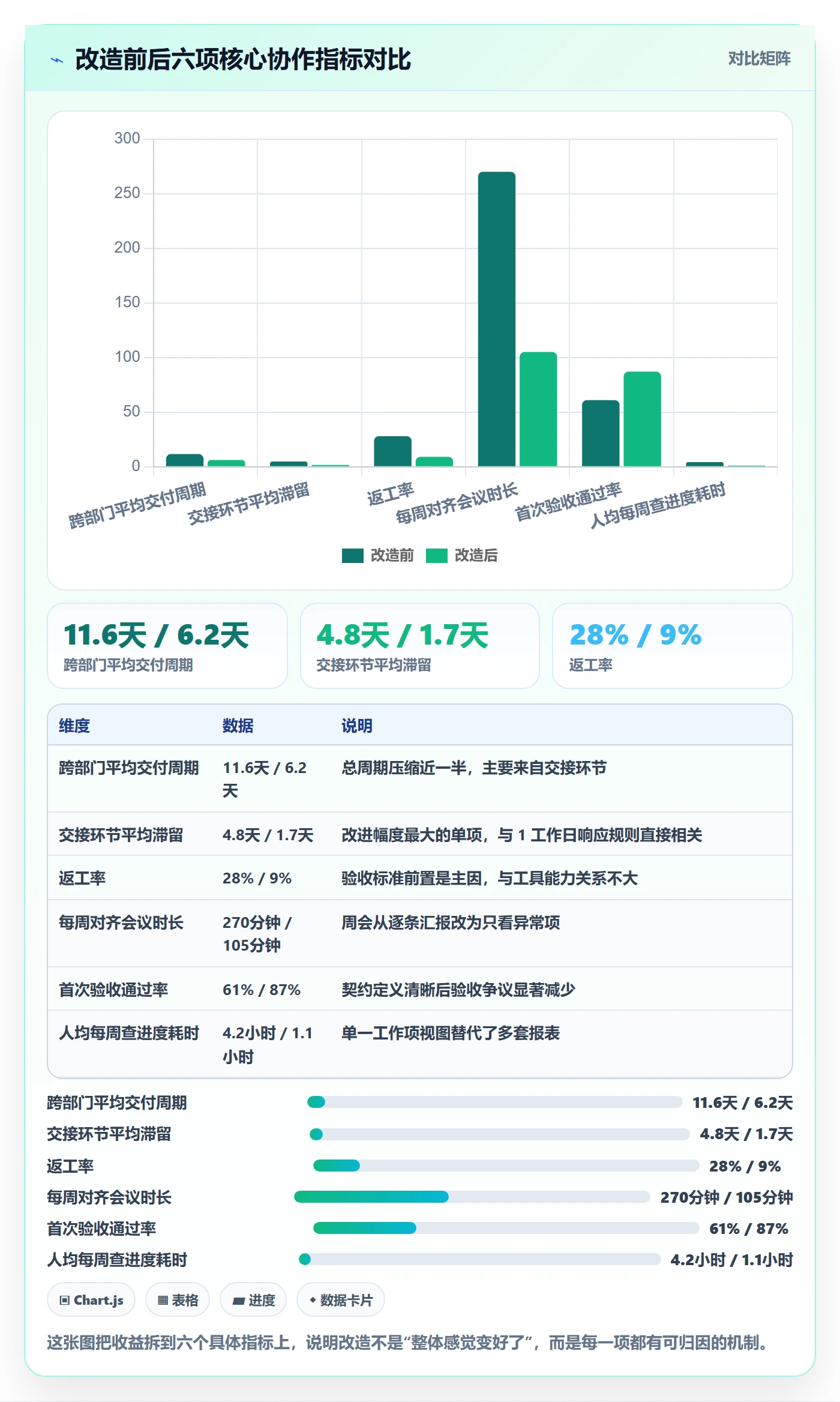
Task: Click the 改造后 bar for 每周对齐会议时长
Action: click(538, 409)
